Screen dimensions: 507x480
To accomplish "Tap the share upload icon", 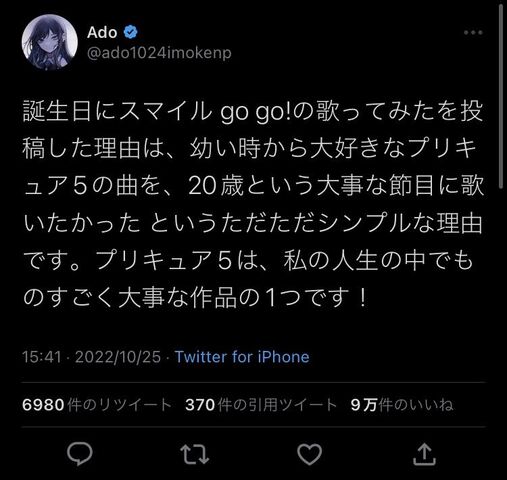I will (424, 454).
